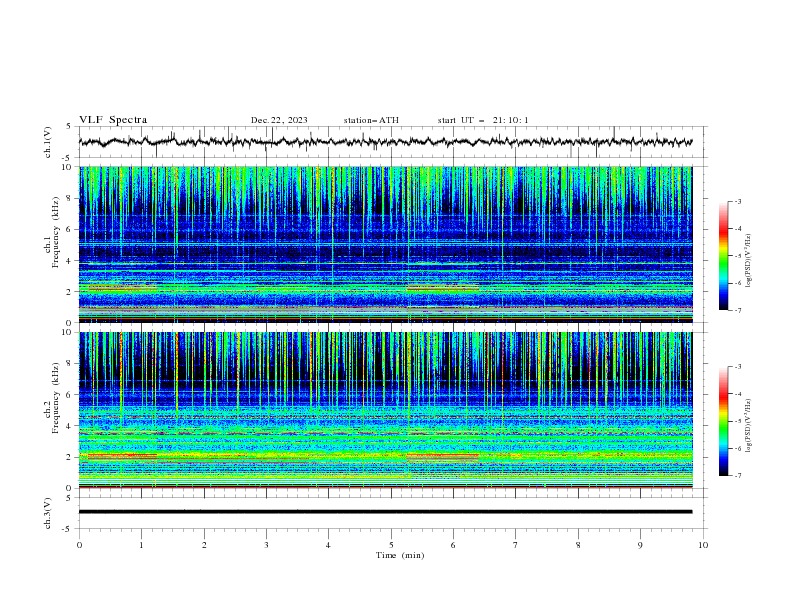Click the "ch.1(V)" axis label
The width and height of the screenshot is (792, 612).
pyautogui.click(x=48, y=142)
